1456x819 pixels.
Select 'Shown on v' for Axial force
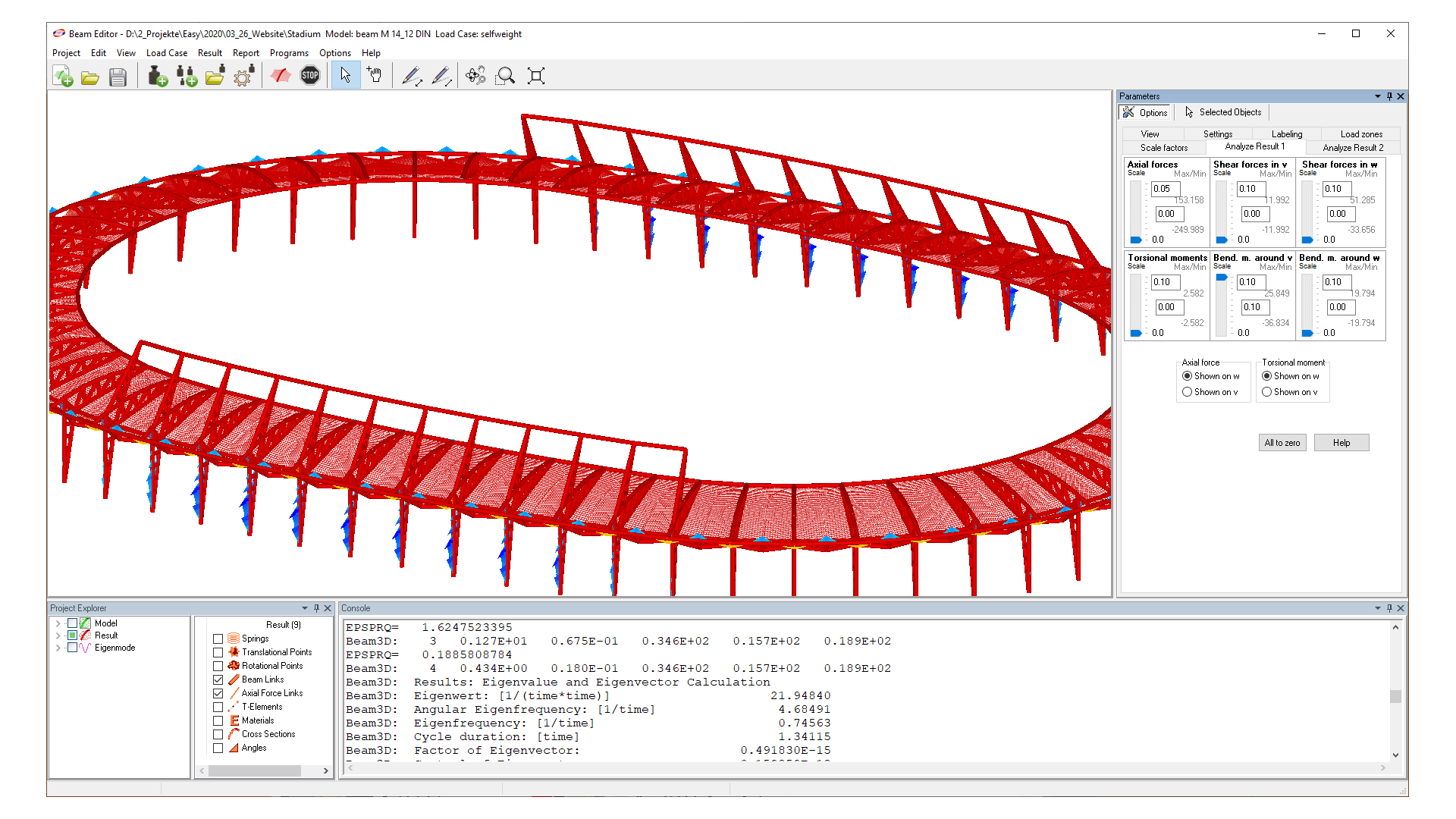pos(1188,392)
